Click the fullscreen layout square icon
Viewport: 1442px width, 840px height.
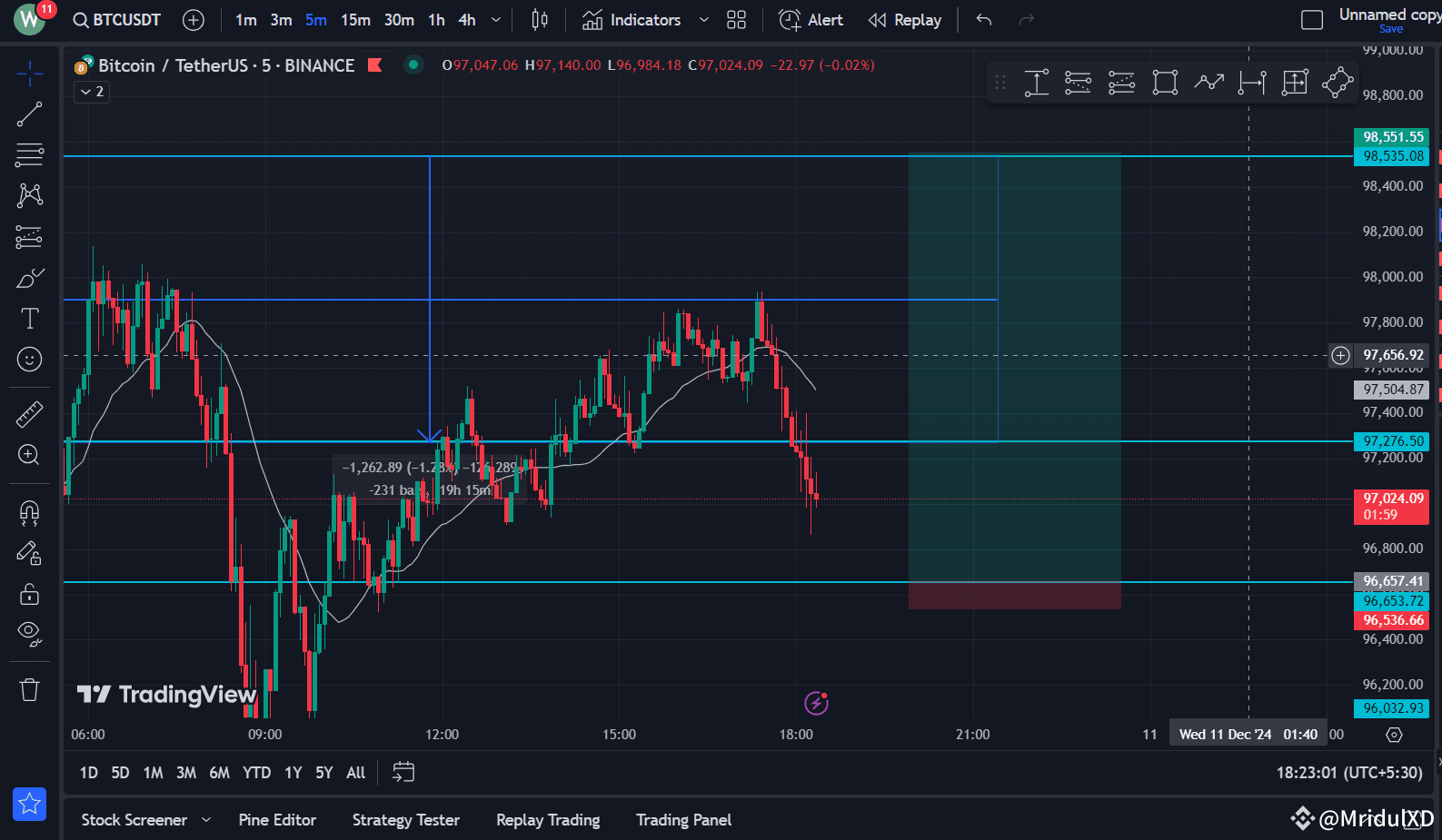point(1312,20)
